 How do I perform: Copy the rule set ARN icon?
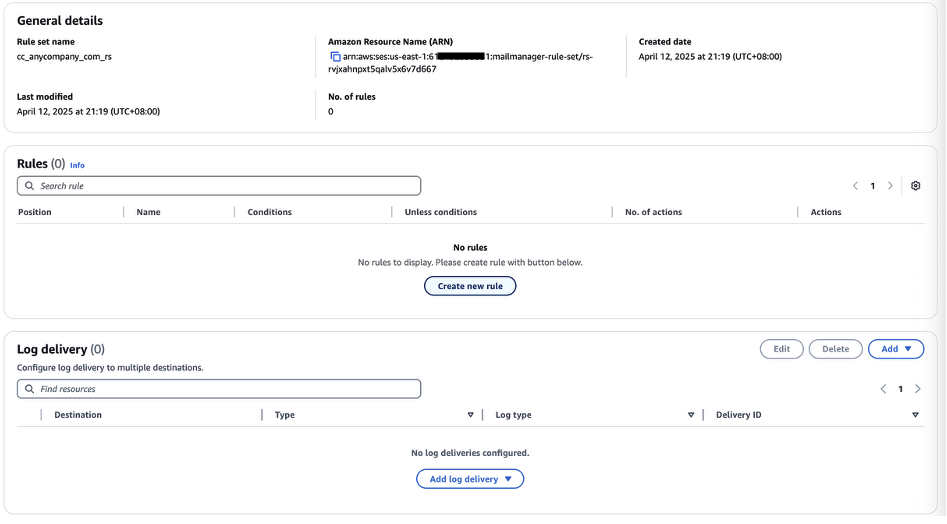click(x=335, y=57)
